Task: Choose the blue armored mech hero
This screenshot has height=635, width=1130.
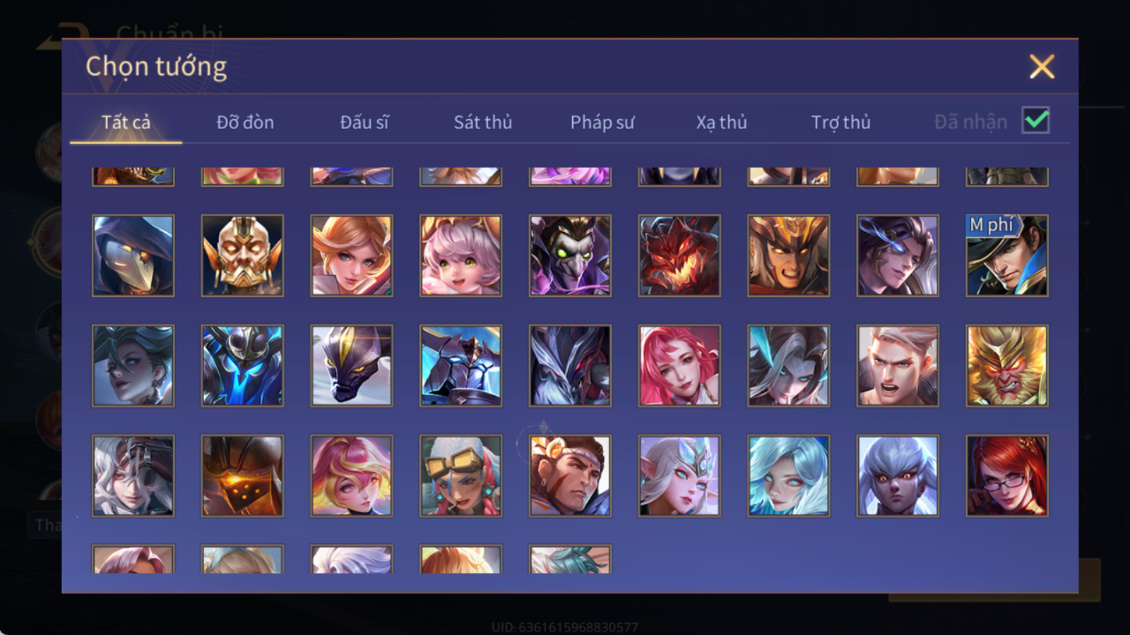Action: (461, 365)
